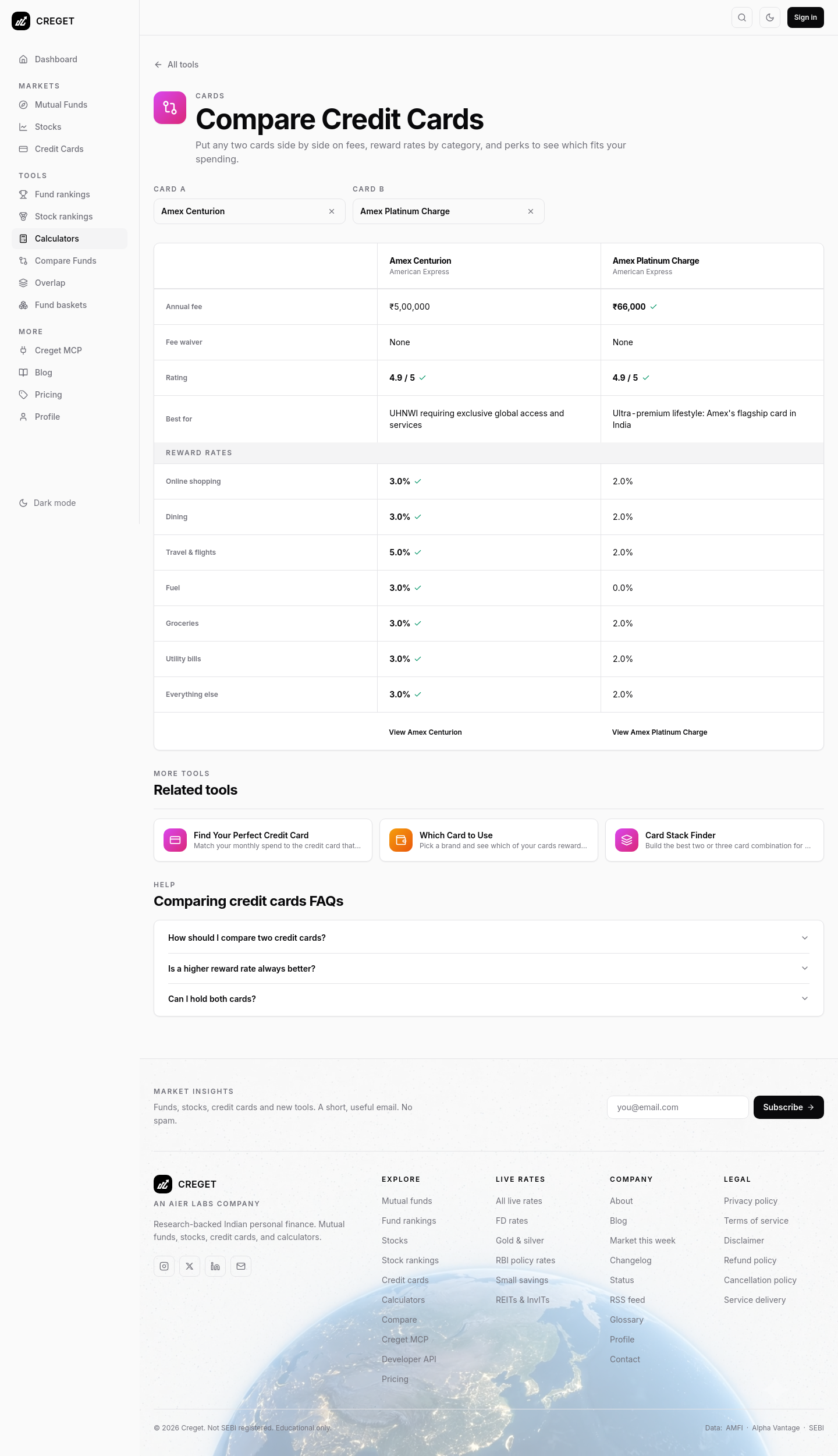Go to Mutual Funds in sidebar
The height and width of the screenshot is (1456, 838).
click(x=69, y=105)
